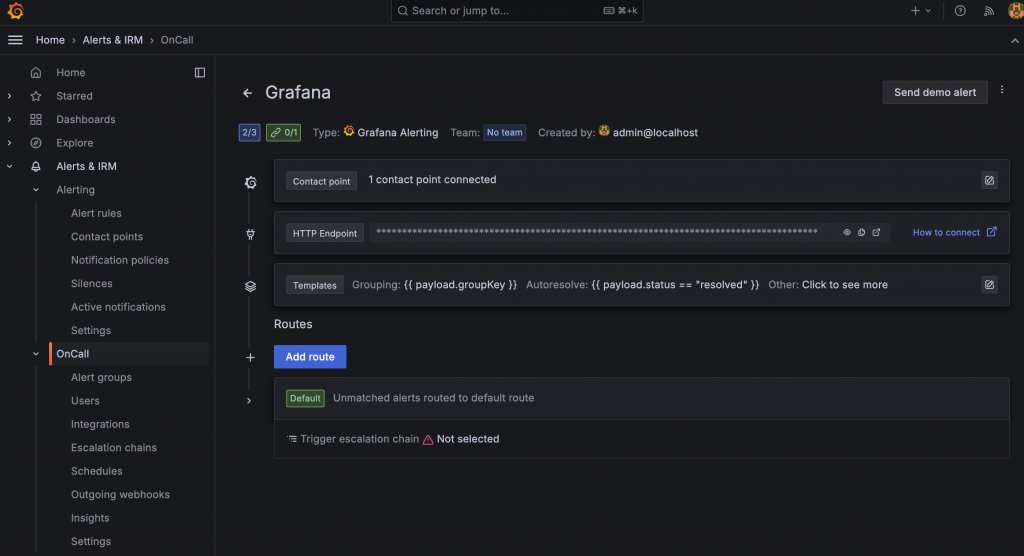The image size is (1024, 556).
Task: Click the Explore compass icon in sidebar
Action: pyautogui.click(x=36, y=143)
